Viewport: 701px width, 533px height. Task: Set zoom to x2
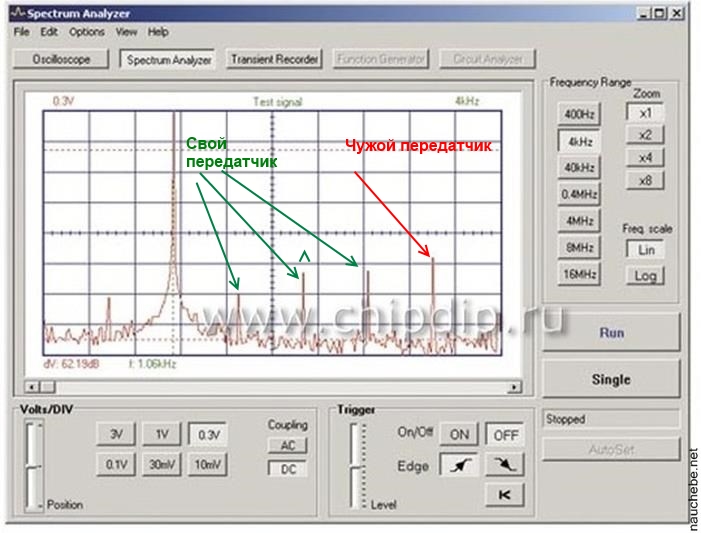point(645,135)
